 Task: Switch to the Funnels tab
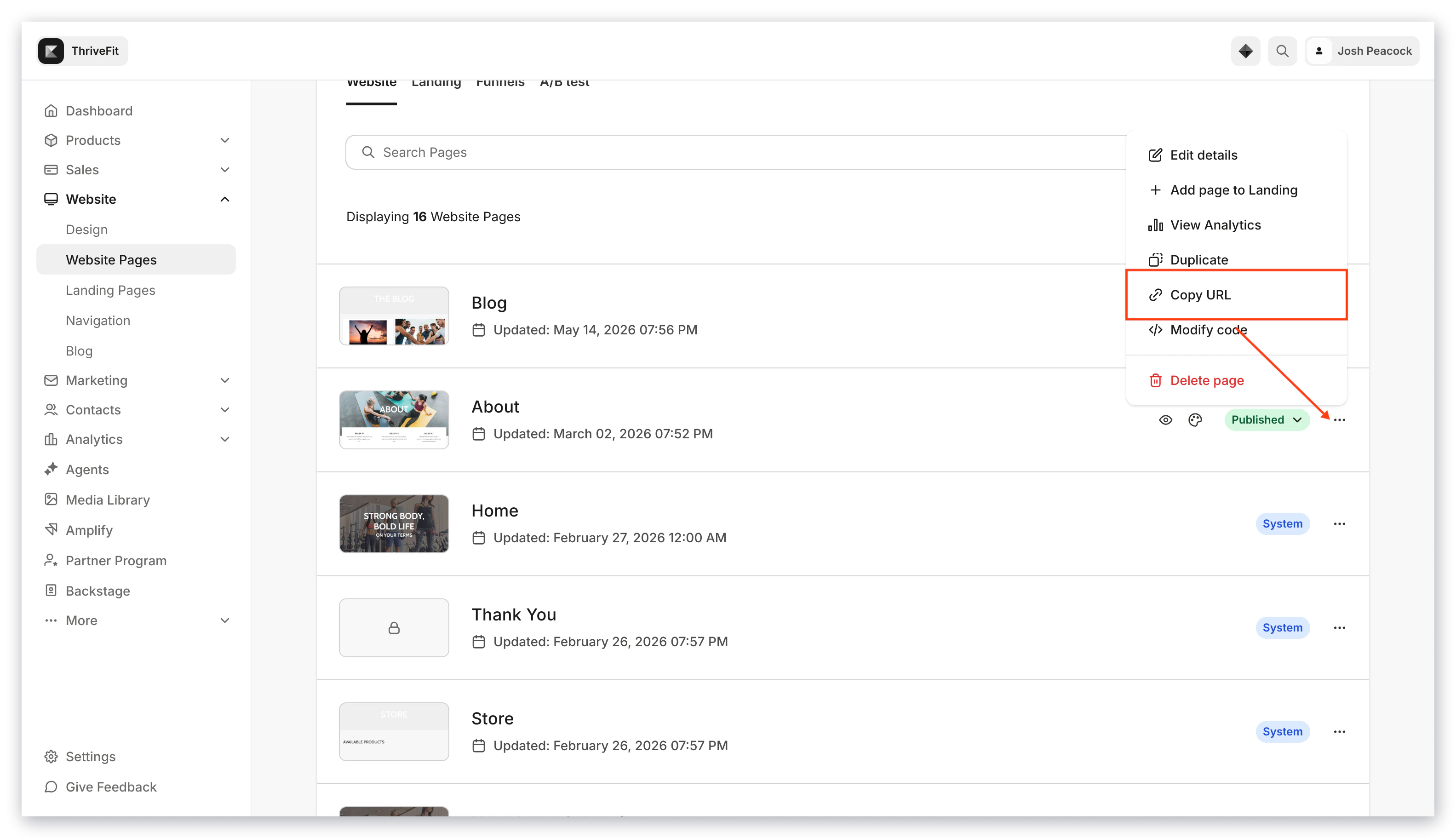500,84
